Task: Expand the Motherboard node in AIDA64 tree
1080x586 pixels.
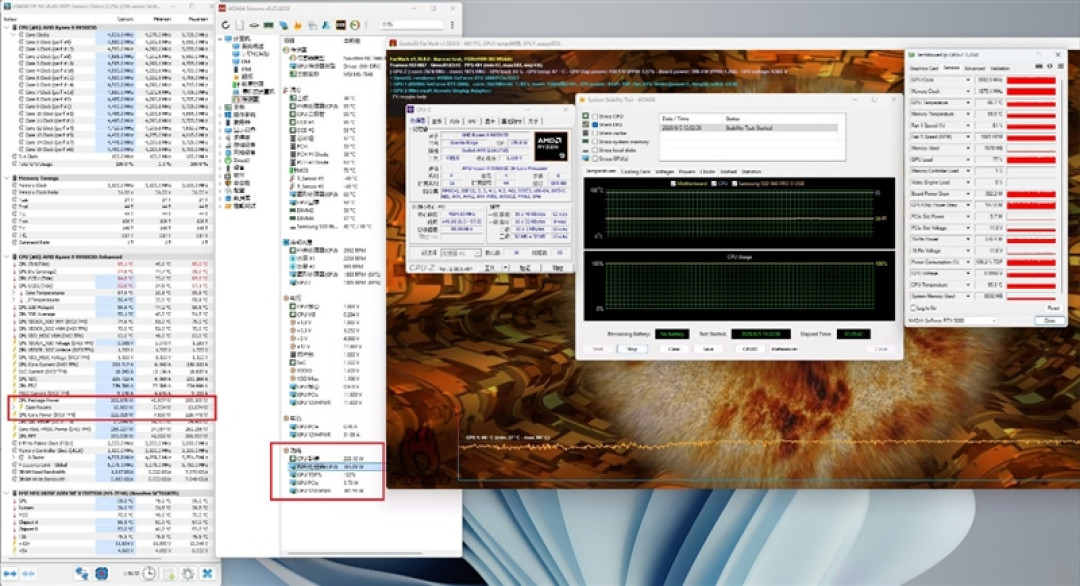Action: 220,107
